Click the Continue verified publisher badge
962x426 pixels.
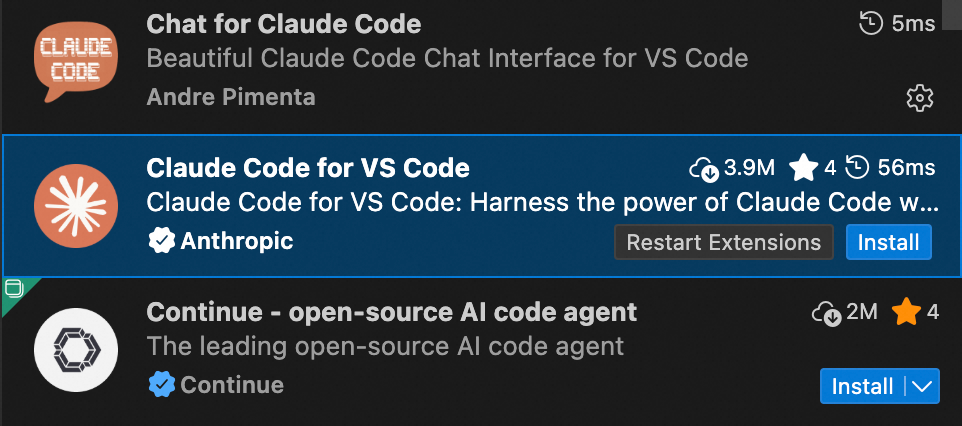coord(160,385)
